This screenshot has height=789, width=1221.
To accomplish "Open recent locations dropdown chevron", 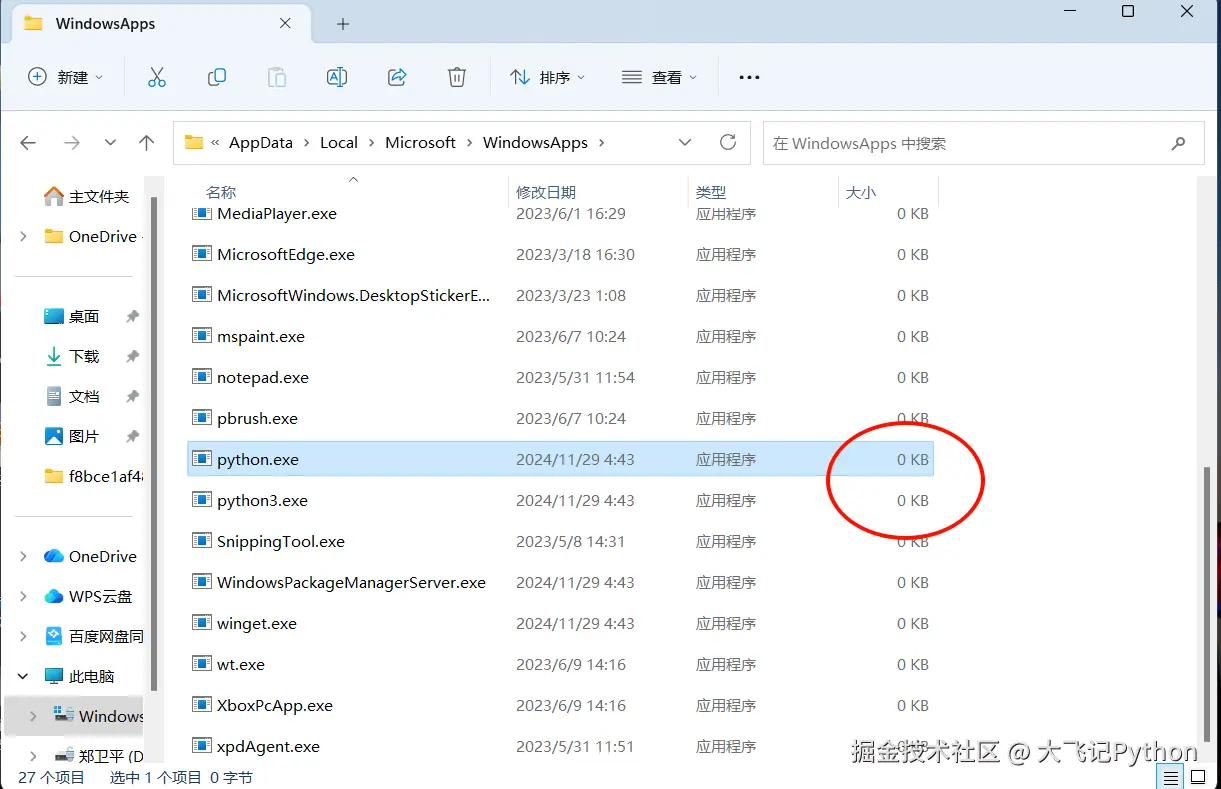I will click(110, 143).
